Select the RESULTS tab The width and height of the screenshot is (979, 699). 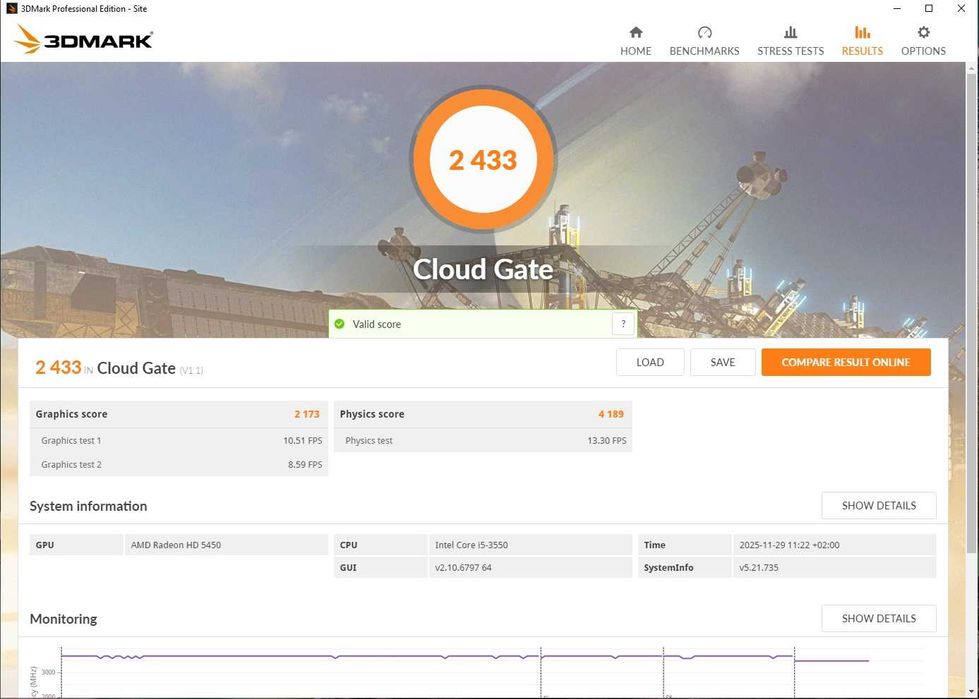[862, 41]
